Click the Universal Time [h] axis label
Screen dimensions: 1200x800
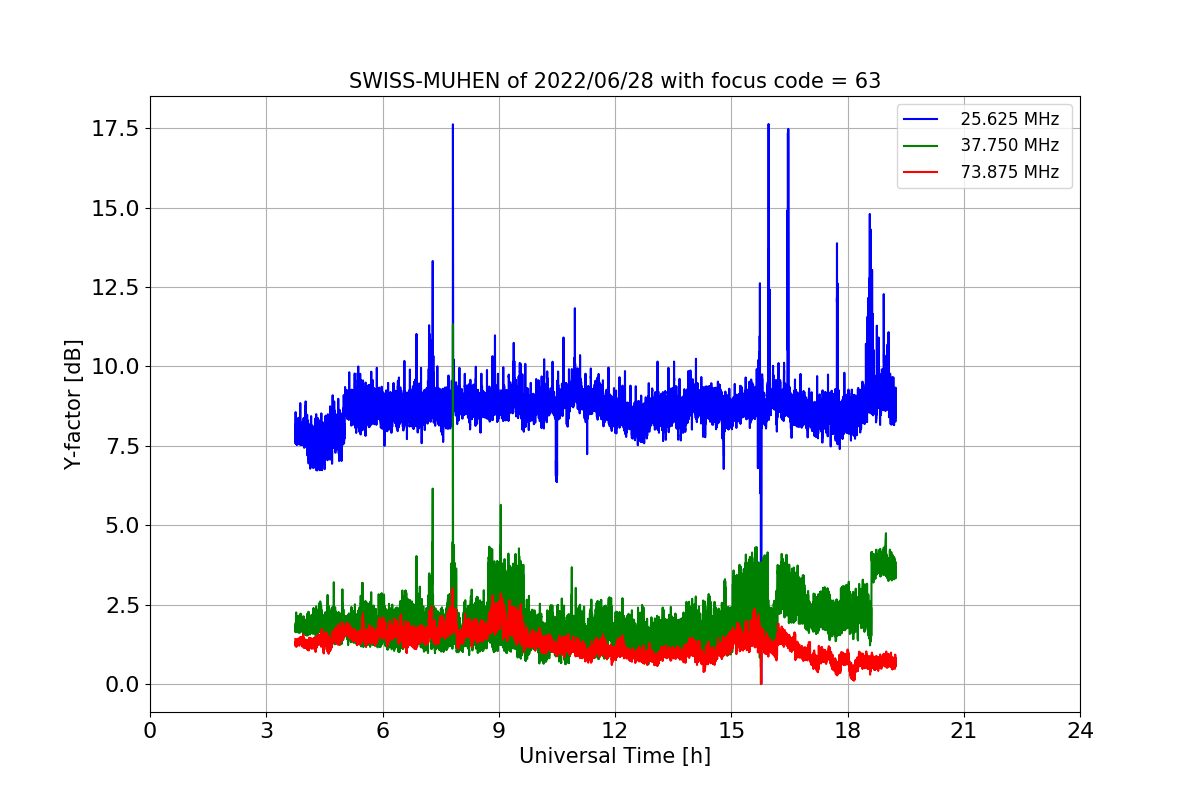click(x=615, y=757)
